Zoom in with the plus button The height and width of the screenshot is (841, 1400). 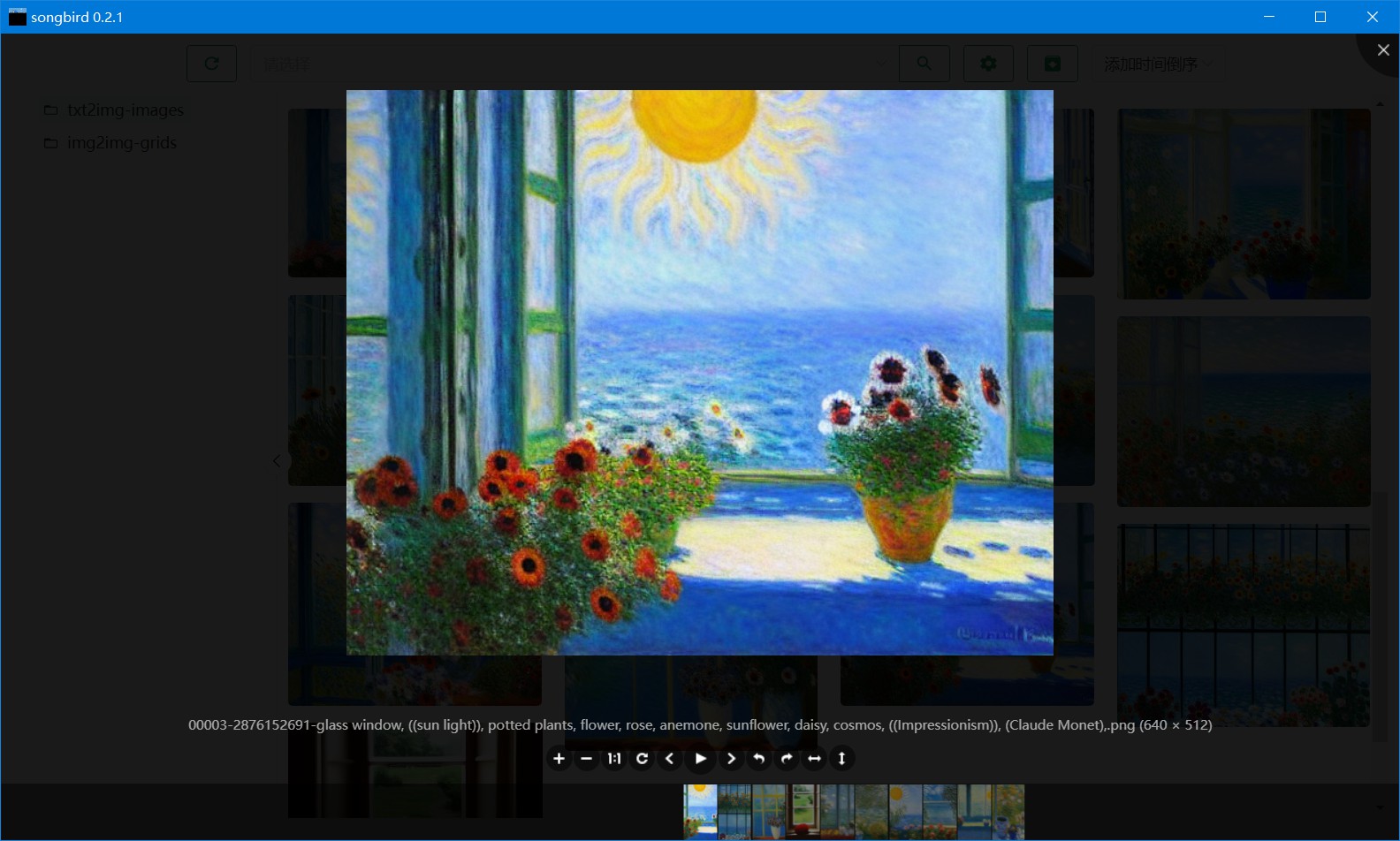click(559, 758)
